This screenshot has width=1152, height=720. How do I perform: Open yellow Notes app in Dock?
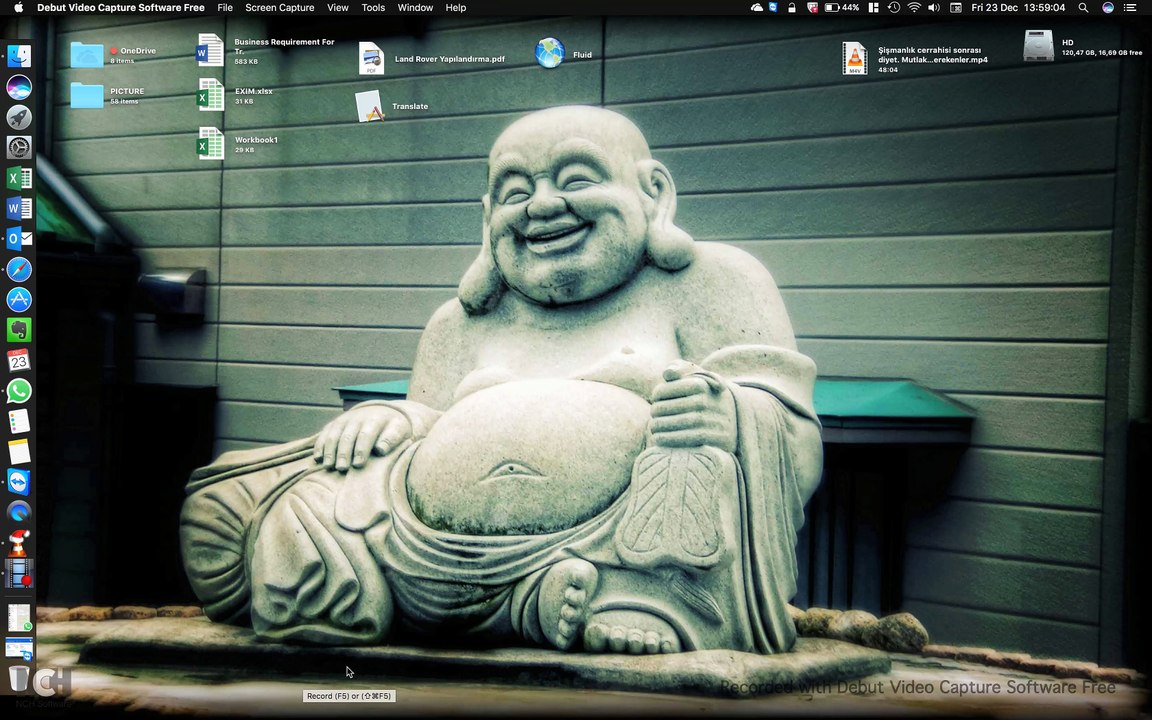click(x=19, y=451)
